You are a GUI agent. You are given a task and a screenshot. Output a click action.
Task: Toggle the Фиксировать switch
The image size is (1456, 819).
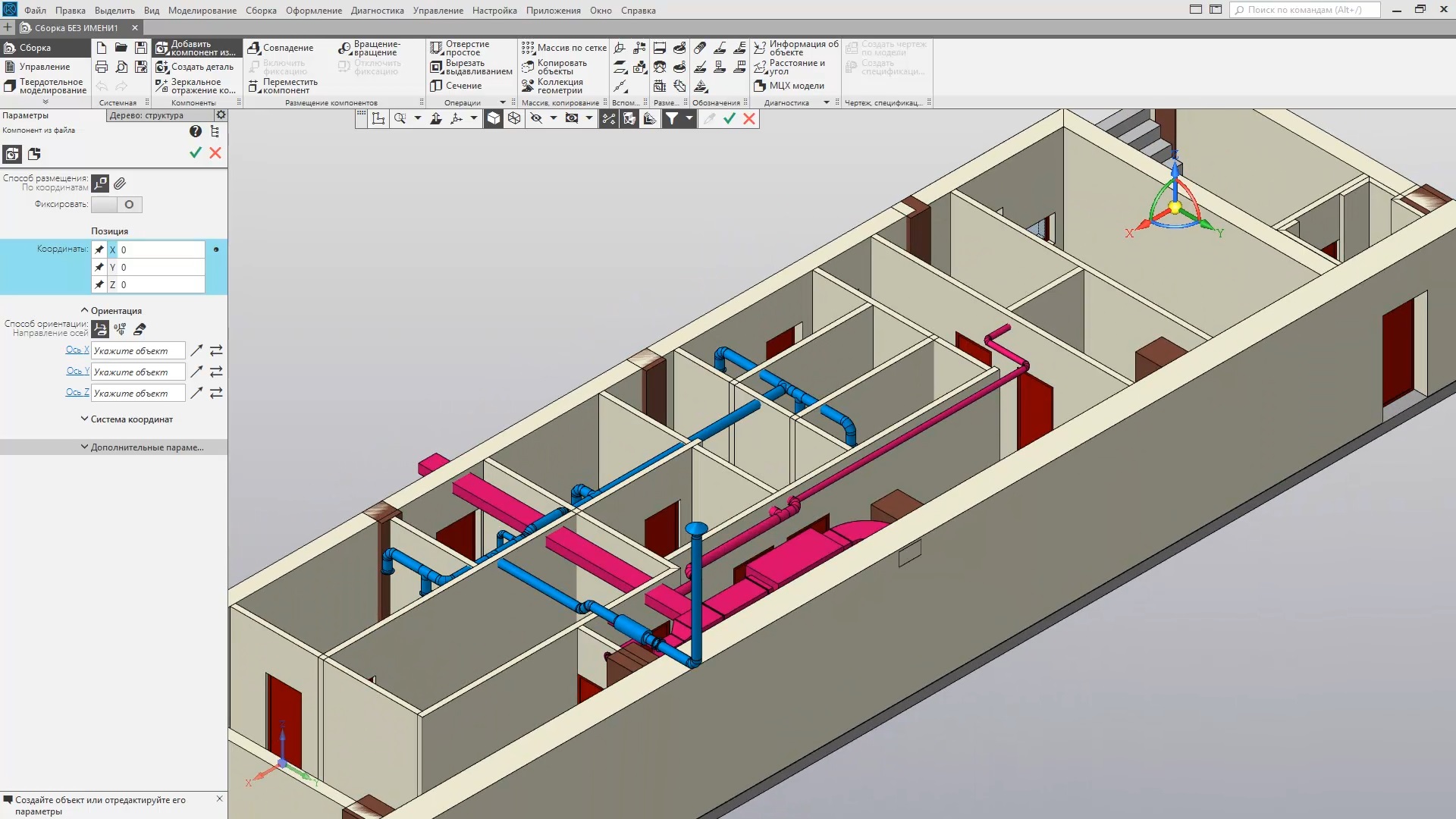(117, 205)
